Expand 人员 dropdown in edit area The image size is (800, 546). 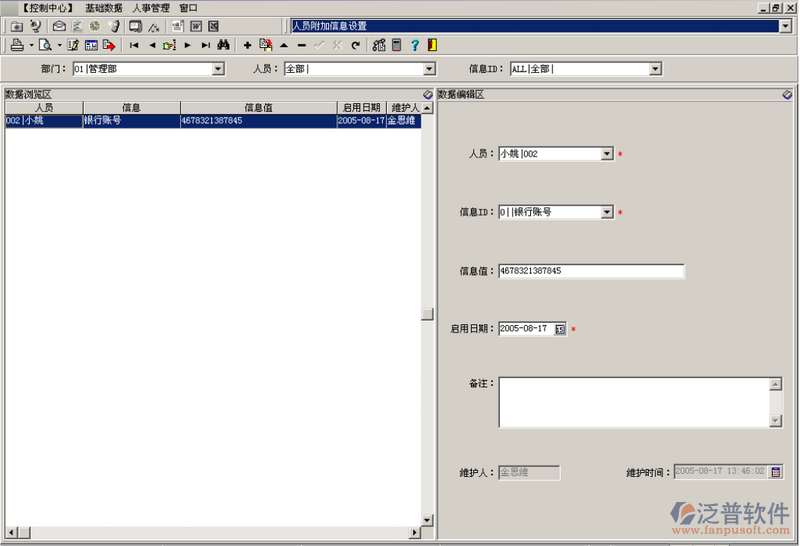(607, 154)
